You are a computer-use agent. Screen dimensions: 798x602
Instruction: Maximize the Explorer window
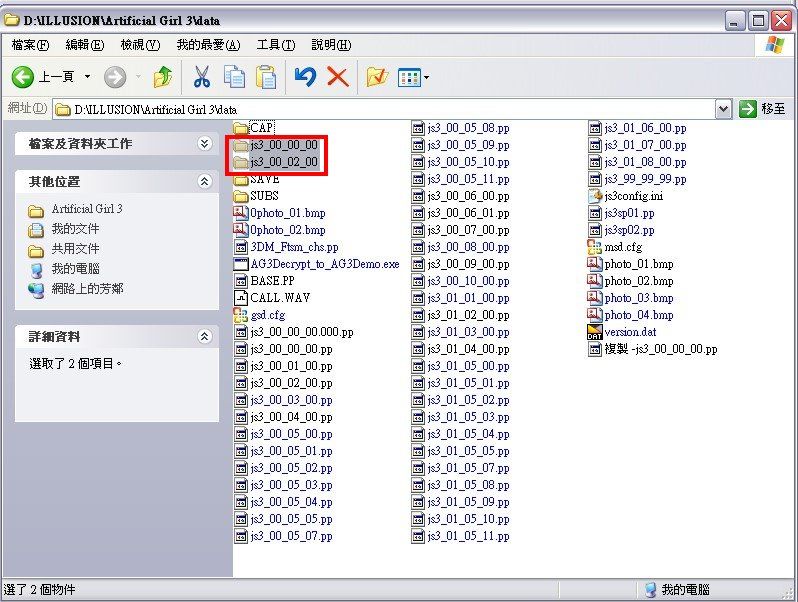(x=758, y=21)
